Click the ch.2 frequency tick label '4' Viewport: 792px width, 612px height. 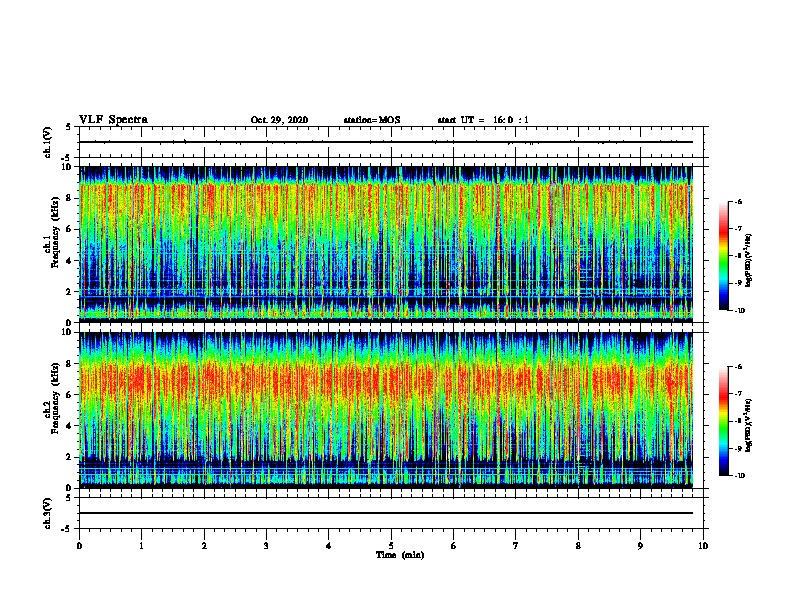point(69,426)
